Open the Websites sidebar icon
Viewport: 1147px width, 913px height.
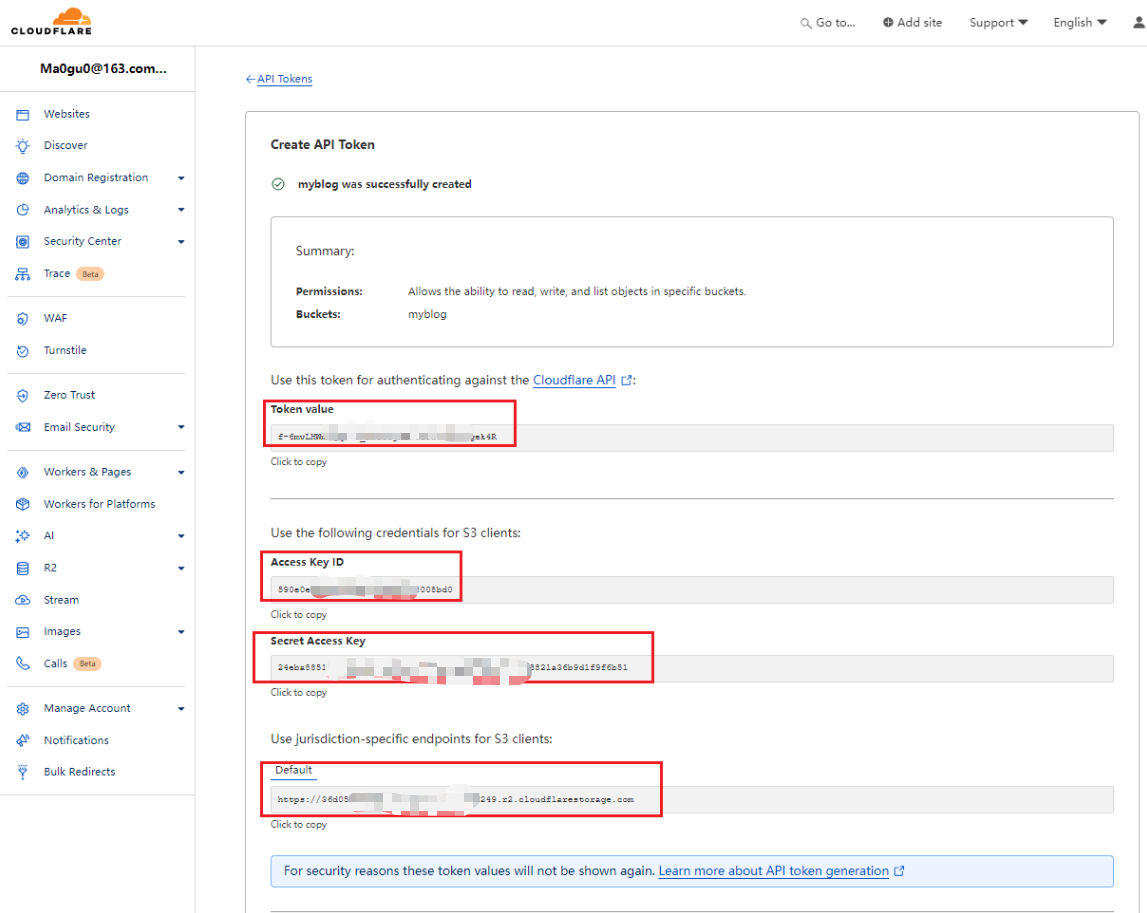pos(23,115)
